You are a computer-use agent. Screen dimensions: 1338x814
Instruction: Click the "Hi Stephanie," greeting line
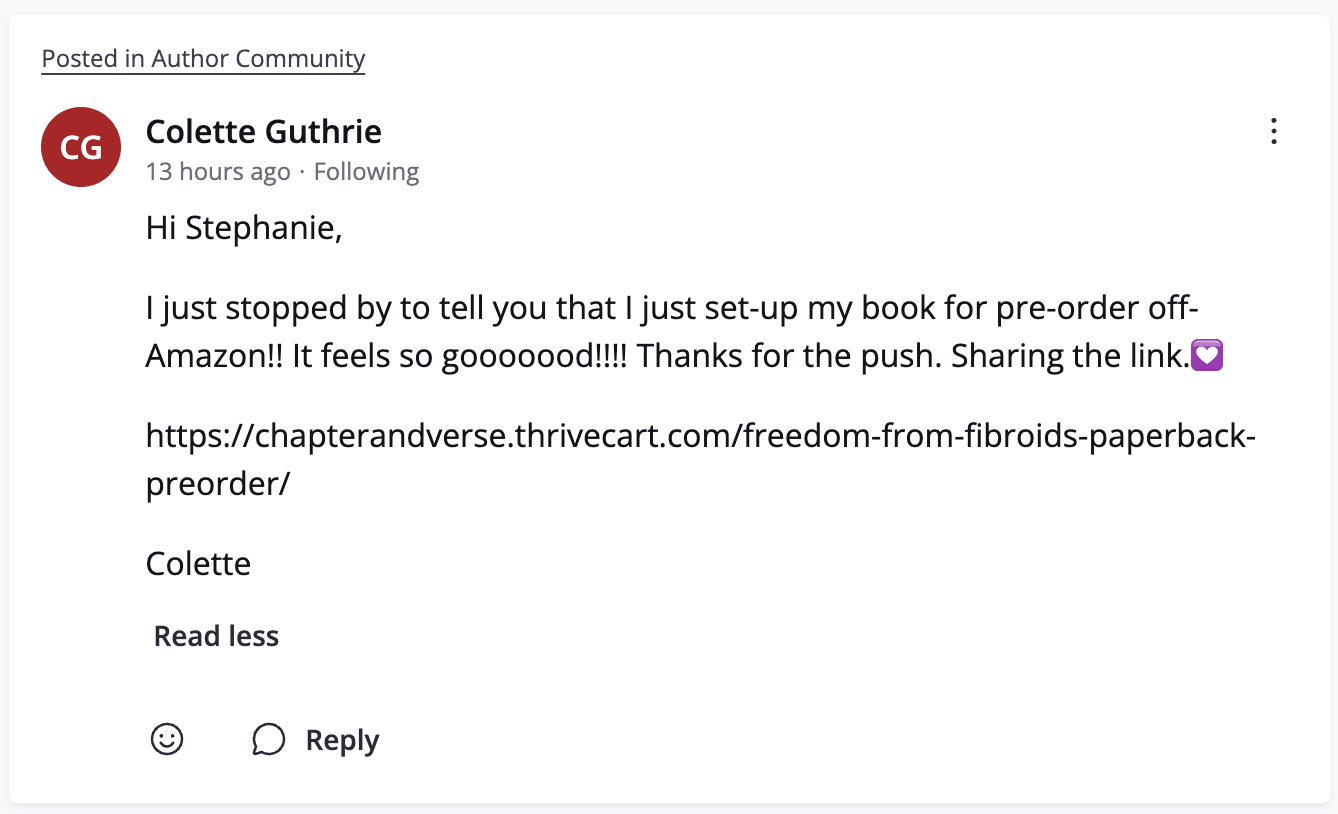[x=244, y=228]
